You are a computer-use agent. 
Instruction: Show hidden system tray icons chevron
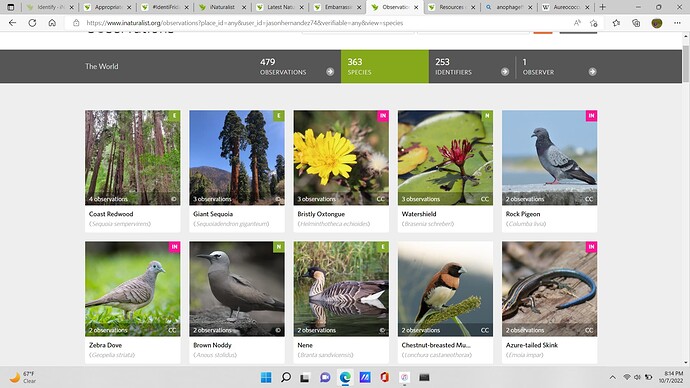coord(612,377)
